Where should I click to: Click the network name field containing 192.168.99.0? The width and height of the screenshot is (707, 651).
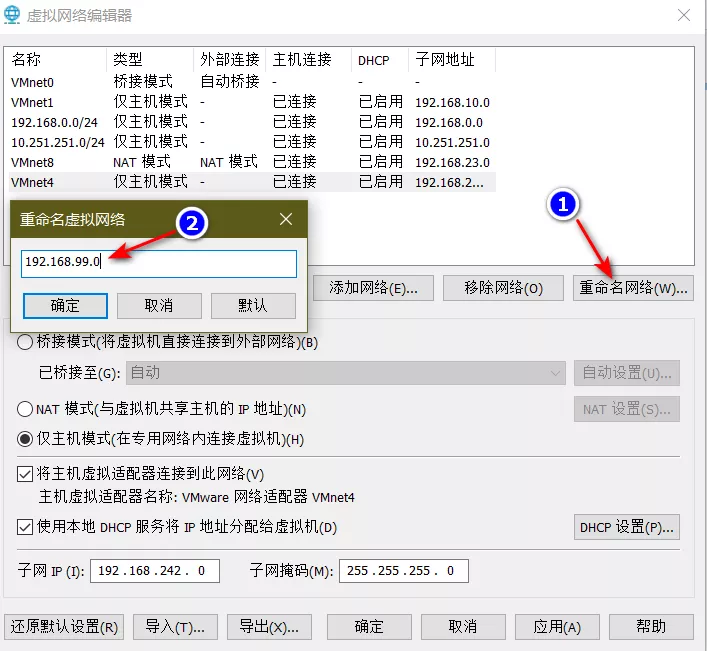coord(159,263)
